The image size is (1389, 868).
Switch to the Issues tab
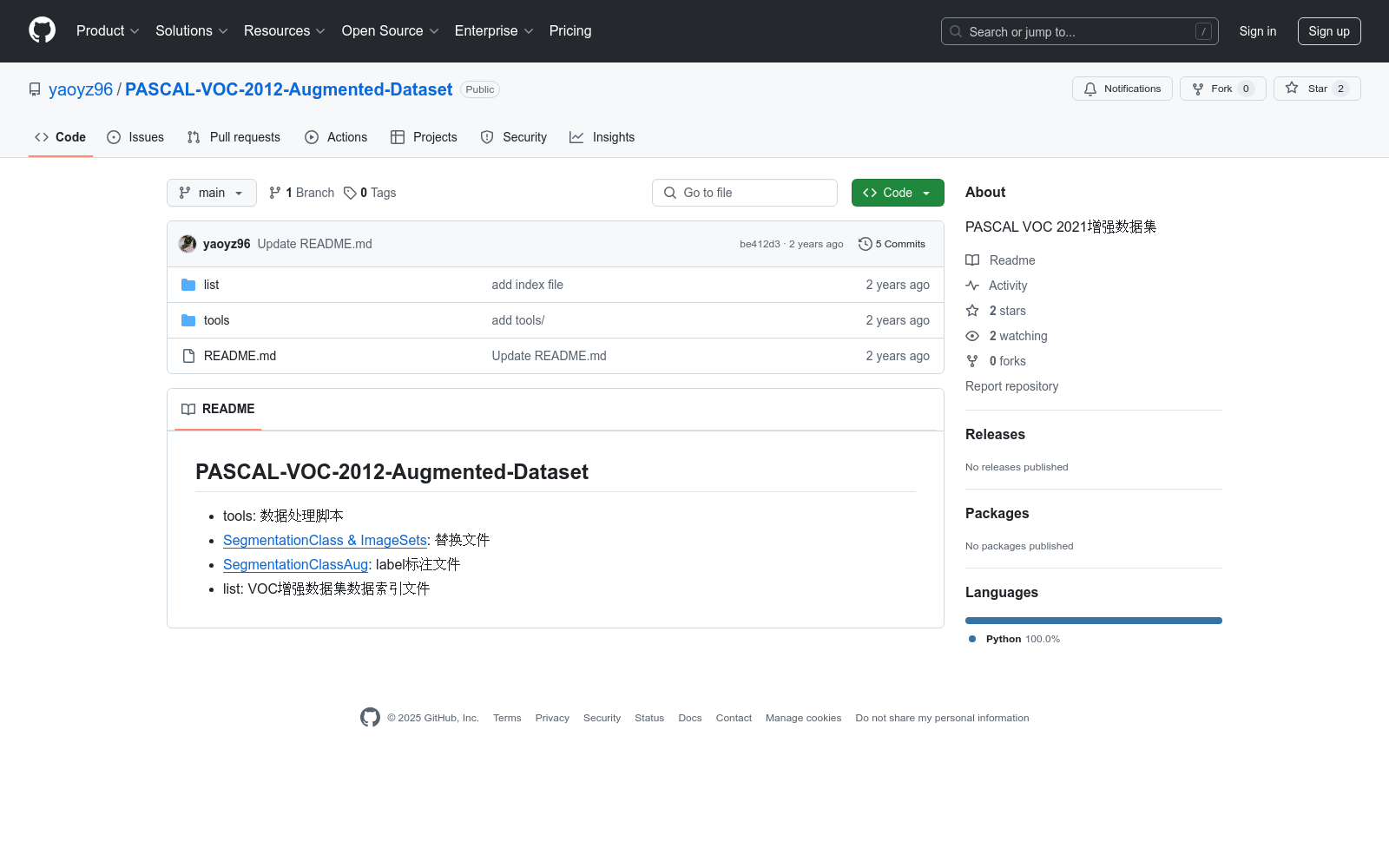coord(135,137)
